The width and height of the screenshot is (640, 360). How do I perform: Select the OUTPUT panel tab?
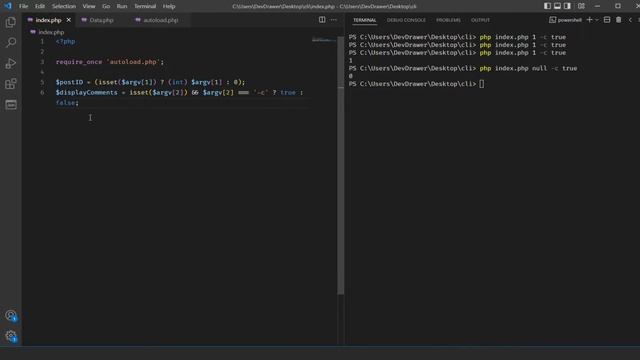[480, 20]
